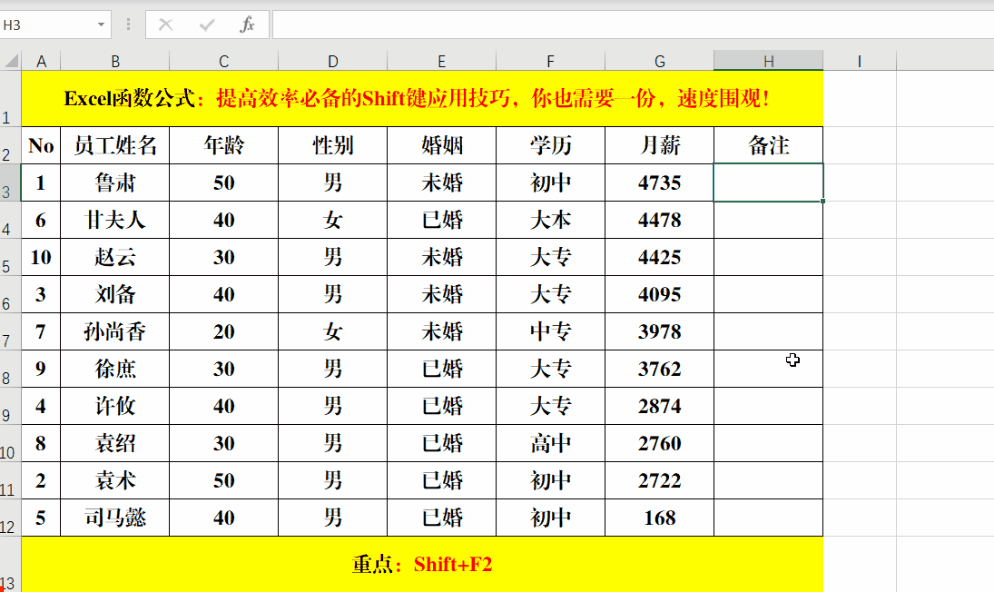The height and width of the screenshot is (592, 994).
Task: Click the salary cell 4478
Action: [659, 220]
